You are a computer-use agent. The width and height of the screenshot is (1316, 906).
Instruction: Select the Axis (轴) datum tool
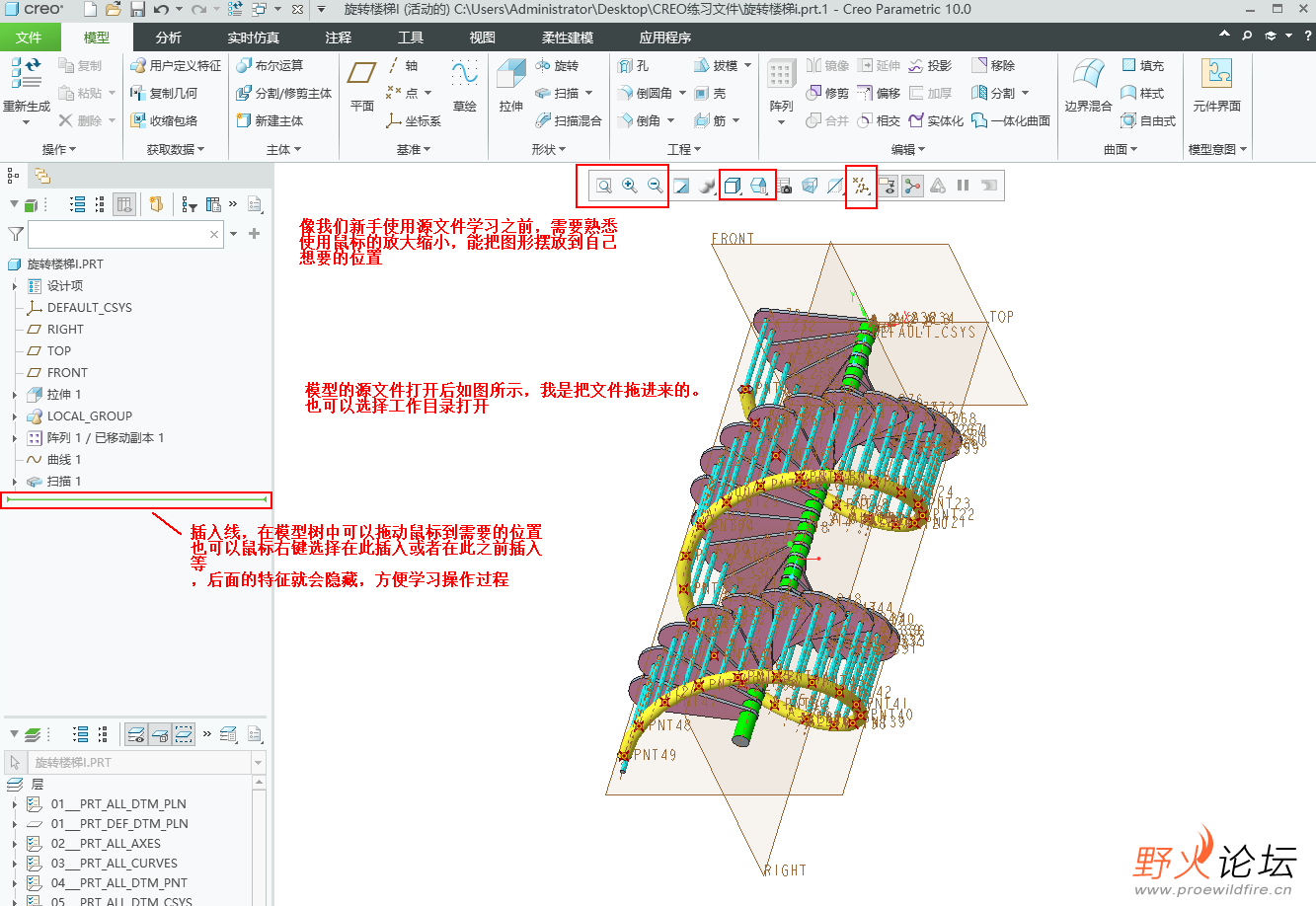click(402, 65)
